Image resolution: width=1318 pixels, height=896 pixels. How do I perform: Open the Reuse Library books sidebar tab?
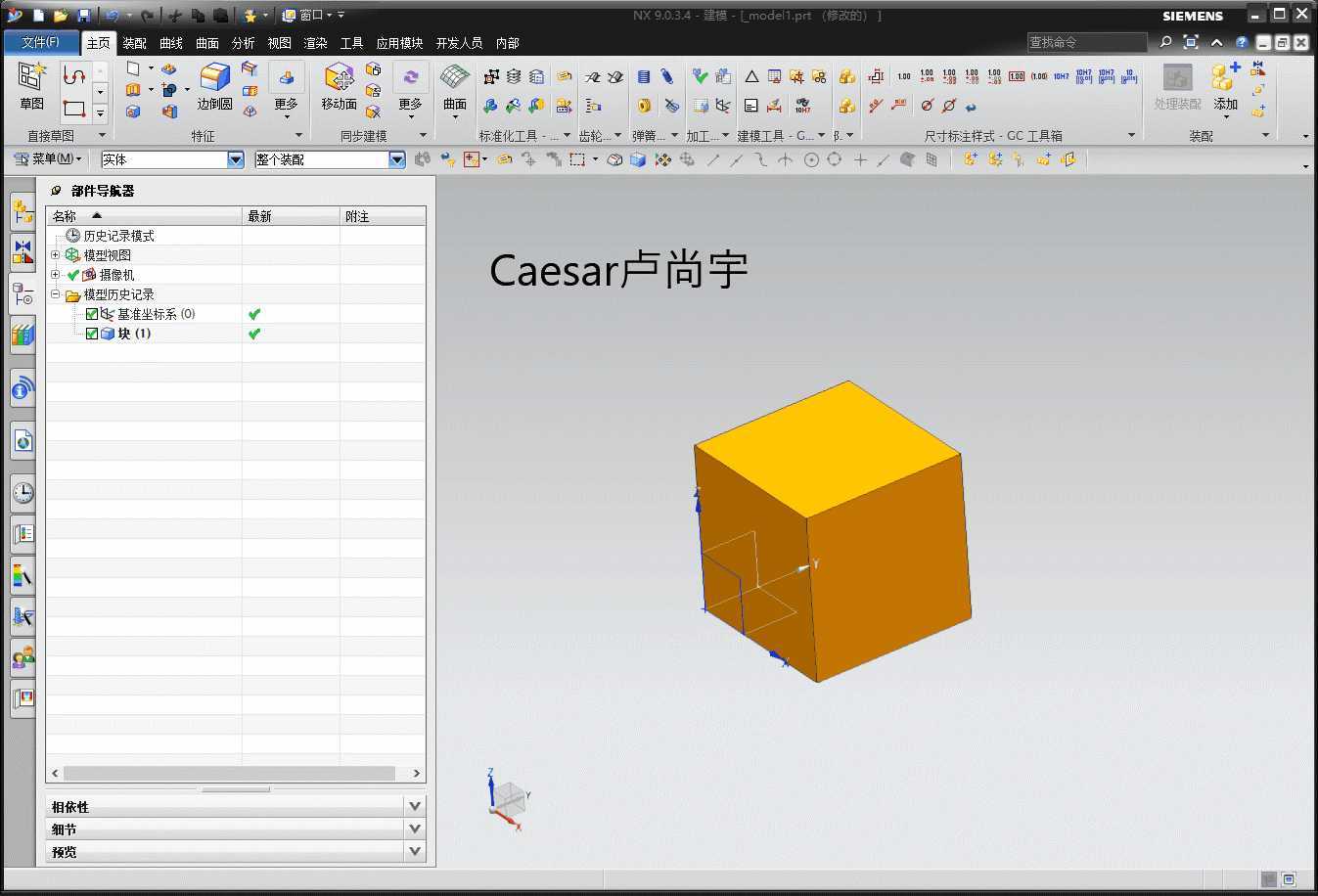click(23, 336)
